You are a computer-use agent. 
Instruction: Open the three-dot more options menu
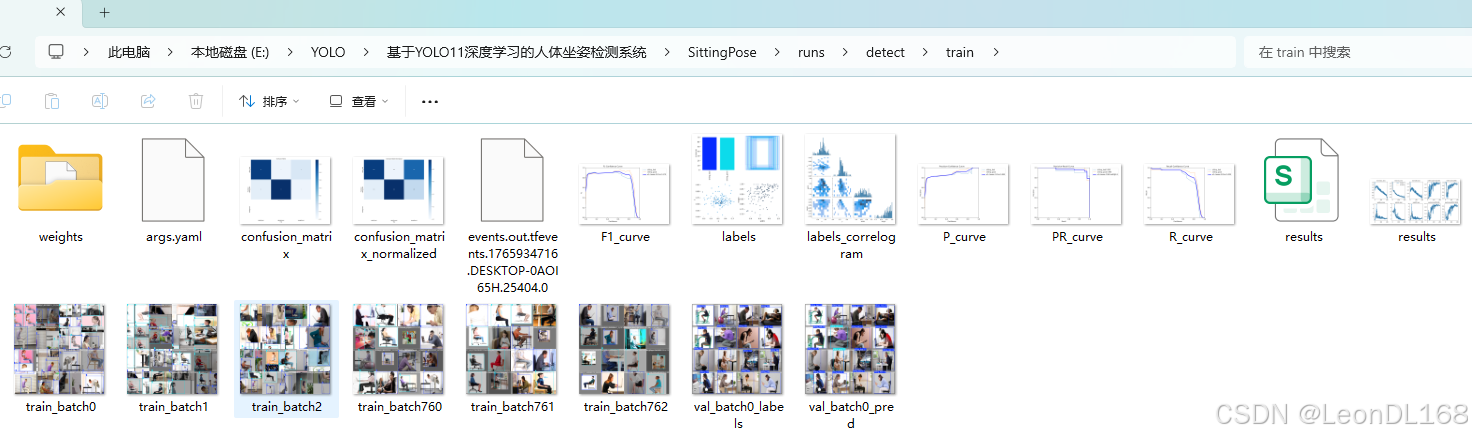click(x=430, y=101)
